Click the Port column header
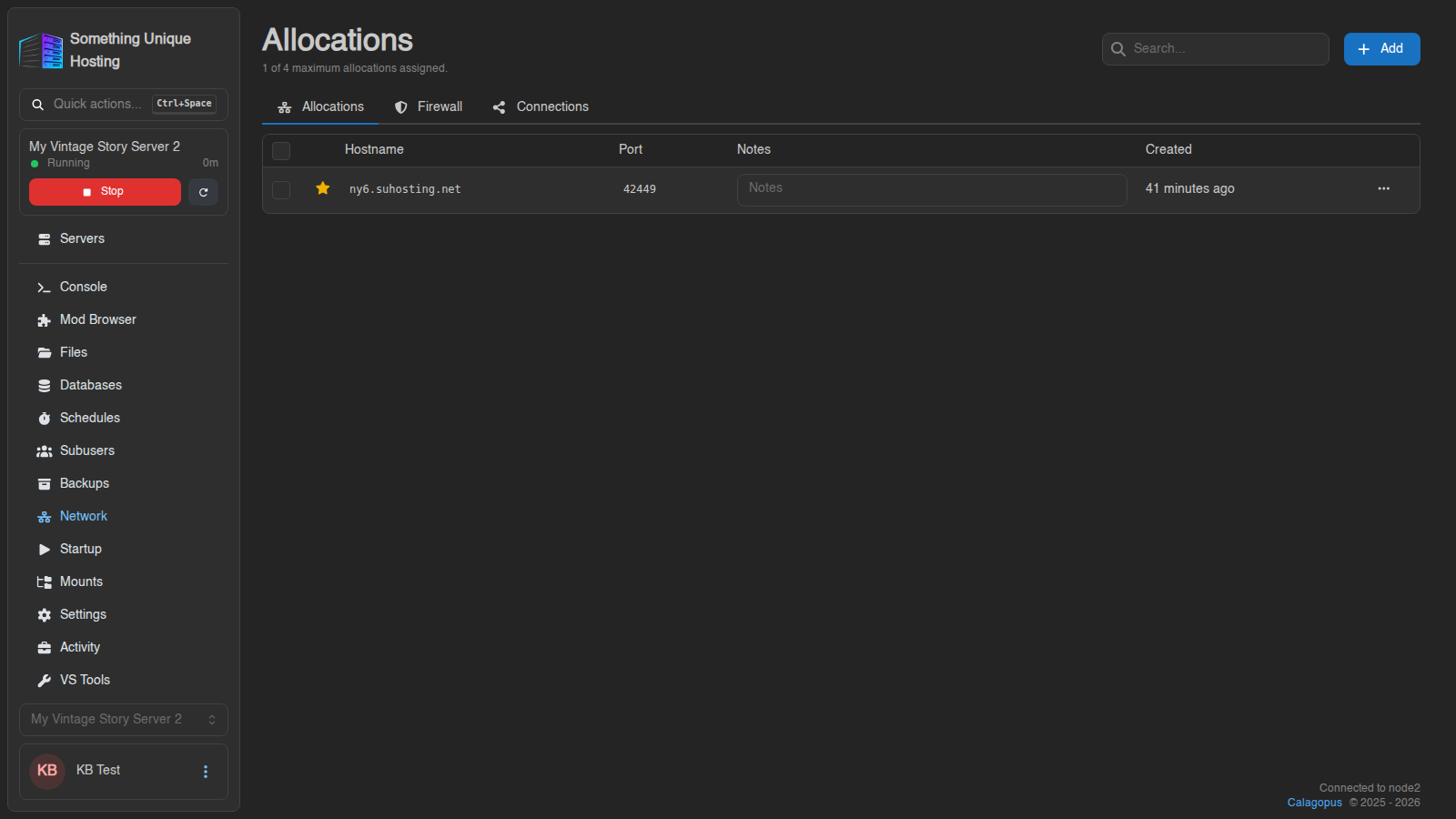The height and width of the screenshot is (819, 1456). (631, 149)
